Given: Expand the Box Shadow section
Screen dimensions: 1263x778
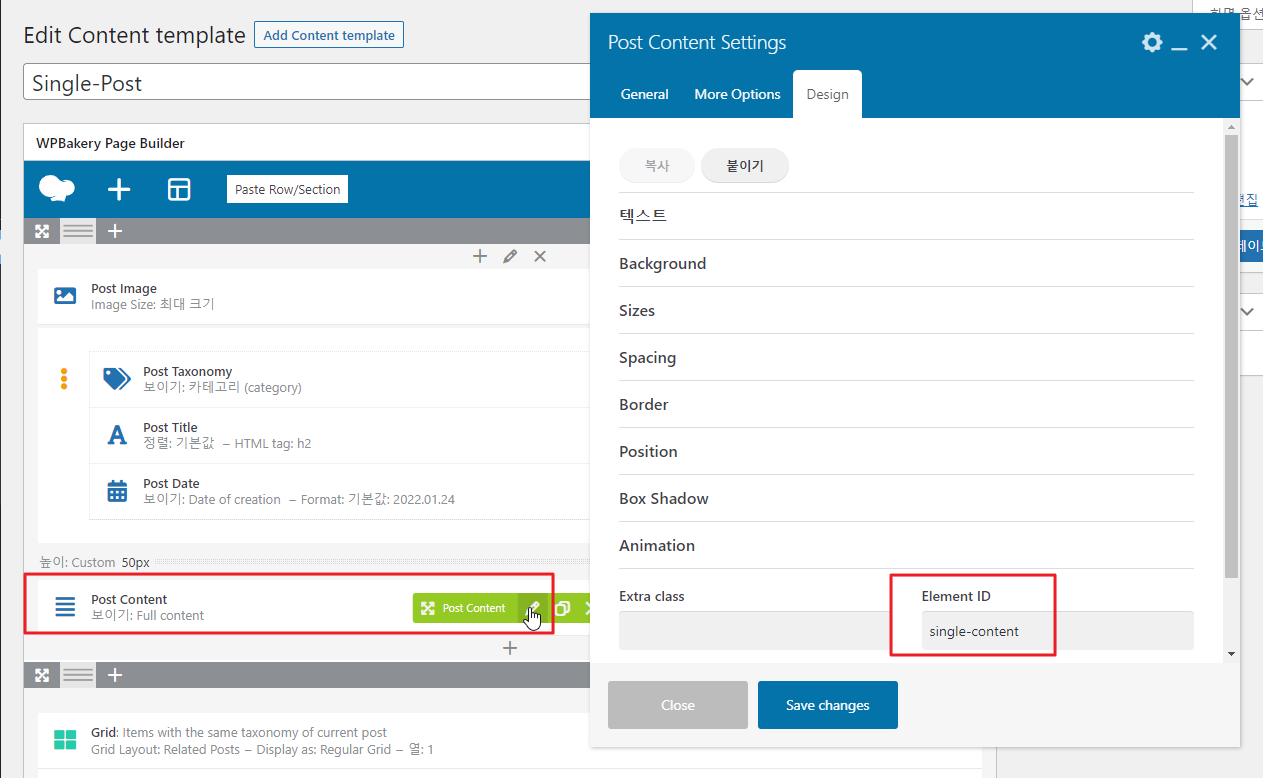Looking at the screenshot, I should (906, 498).
